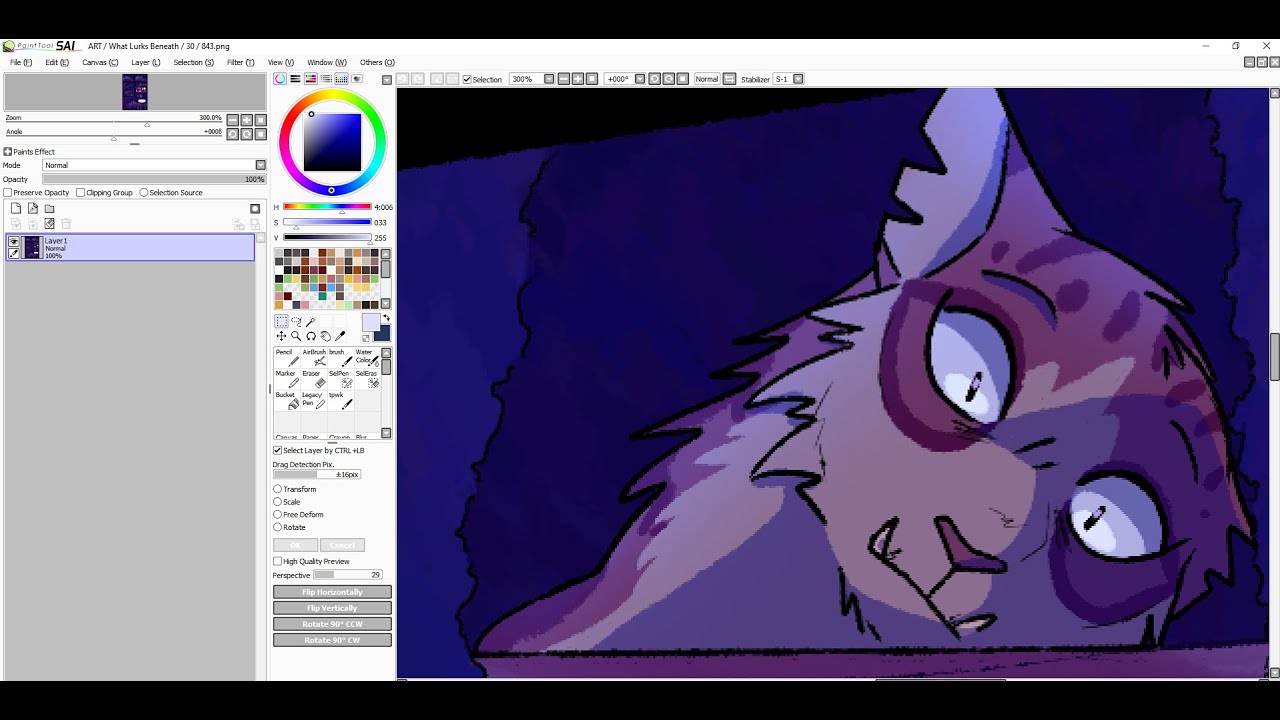The image size is (1280, 720).
Task: Choose the magic wand tool
Action: click(x=311, y=321)
